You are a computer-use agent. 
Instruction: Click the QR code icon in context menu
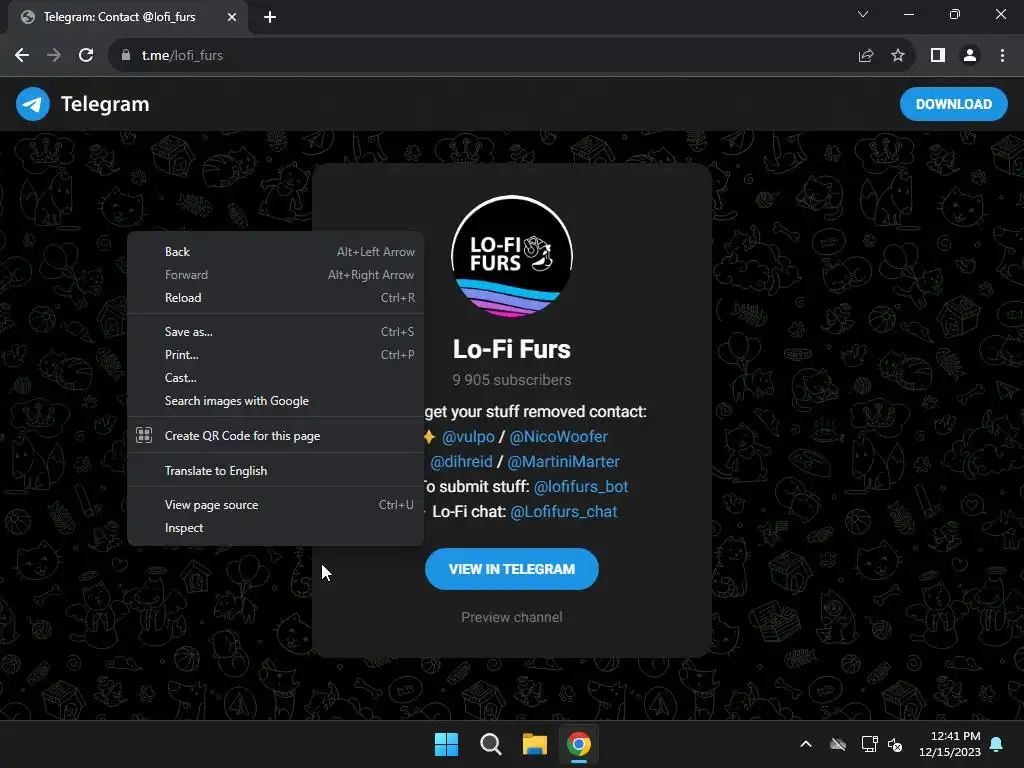tap(144, 436)
